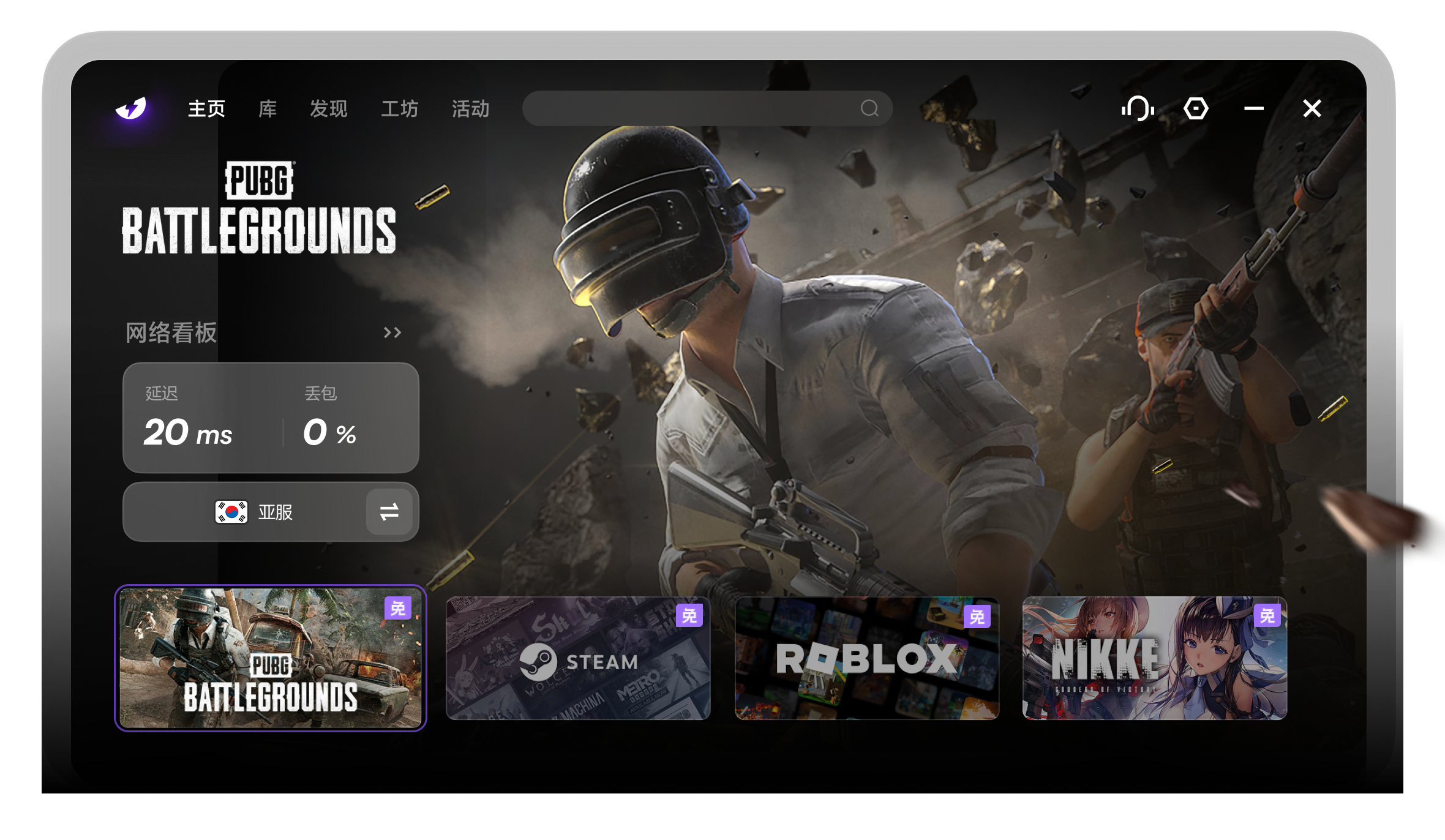This screenshot has height=840, width=1445.
Task: Select the 主页 home tab
Action: [206, 109]
